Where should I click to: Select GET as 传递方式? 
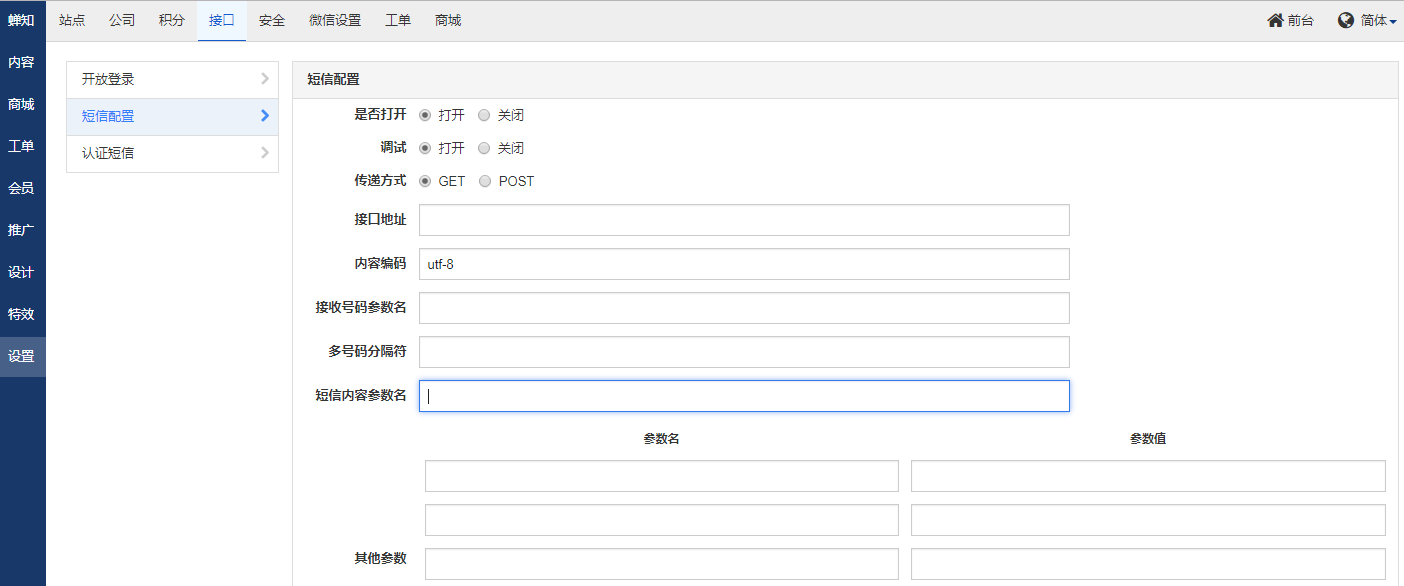(426, 181)
